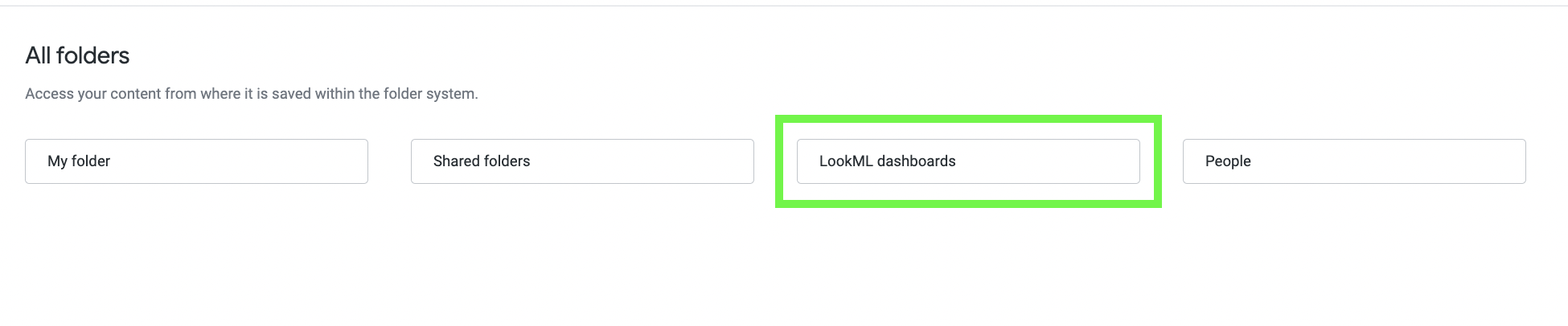Click the folder system description text
This screenshot has height=326, width=1568.
(x=252, y=94)
